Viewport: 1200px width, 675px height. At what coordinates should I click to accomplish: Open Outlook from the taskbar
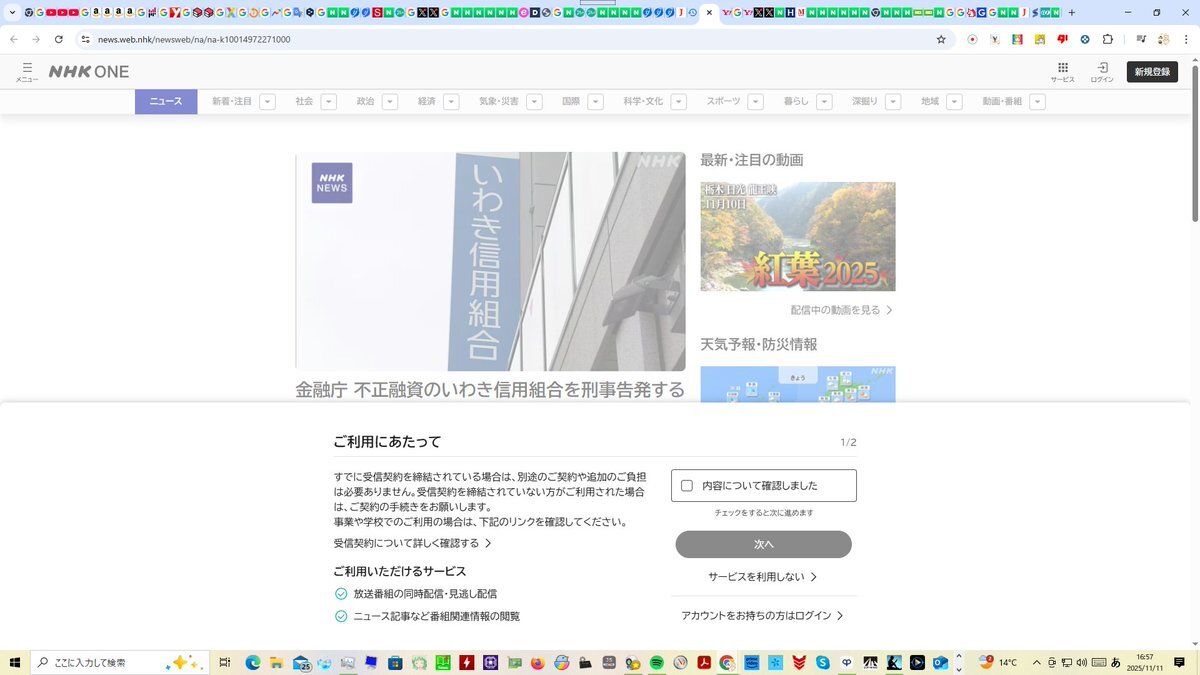pos(940,662)
